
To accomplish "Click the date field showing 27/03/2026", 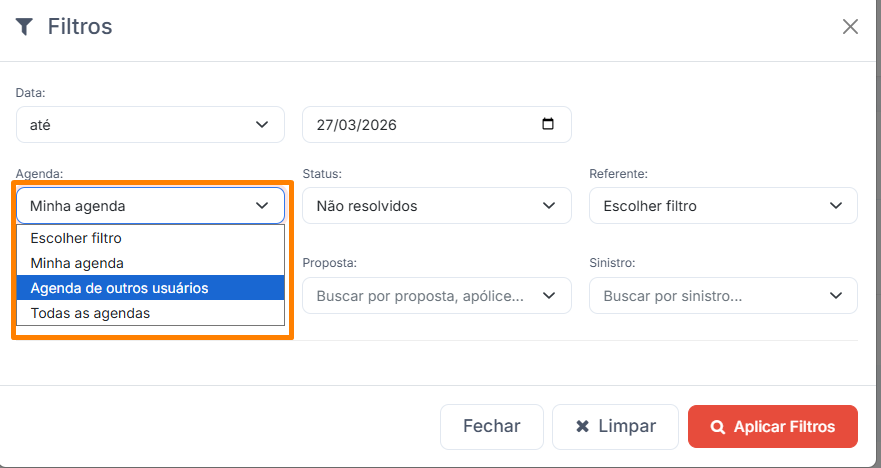I will tap(420, 125).
